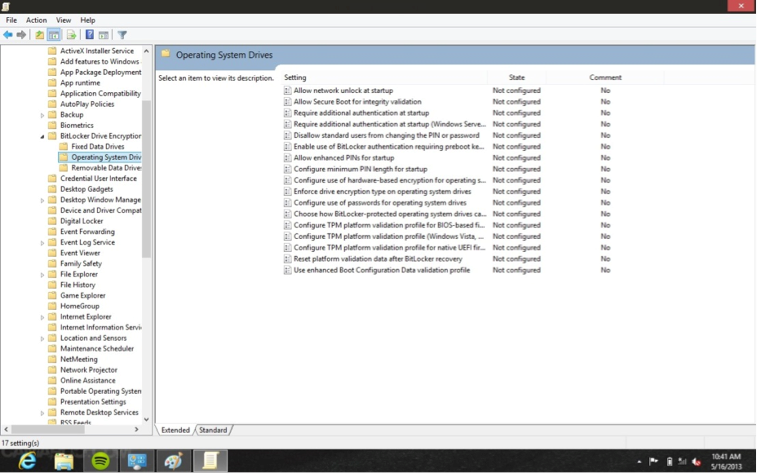Open the View menu

pos(63,20)
